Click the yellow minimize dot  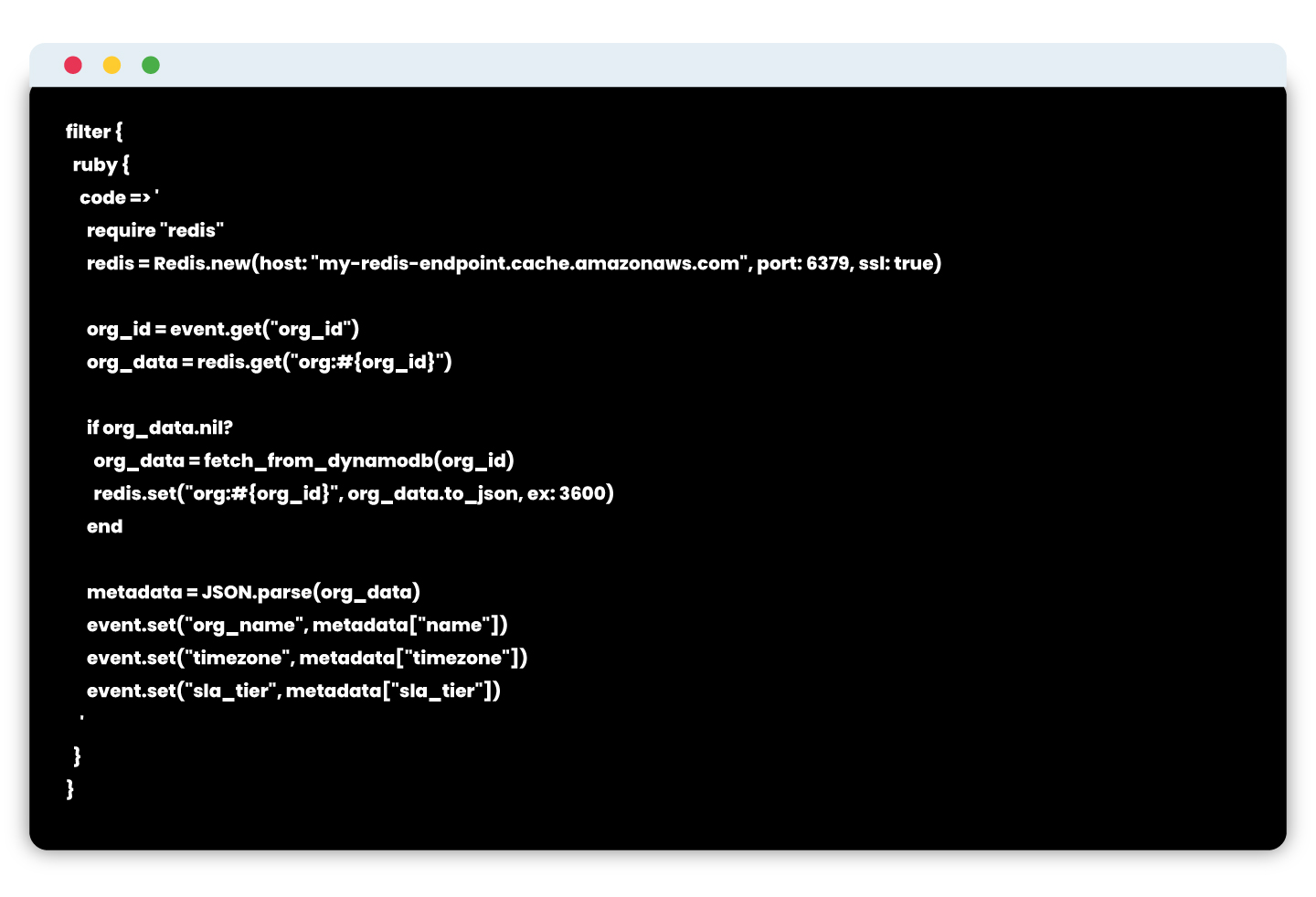tap(111, 65)
